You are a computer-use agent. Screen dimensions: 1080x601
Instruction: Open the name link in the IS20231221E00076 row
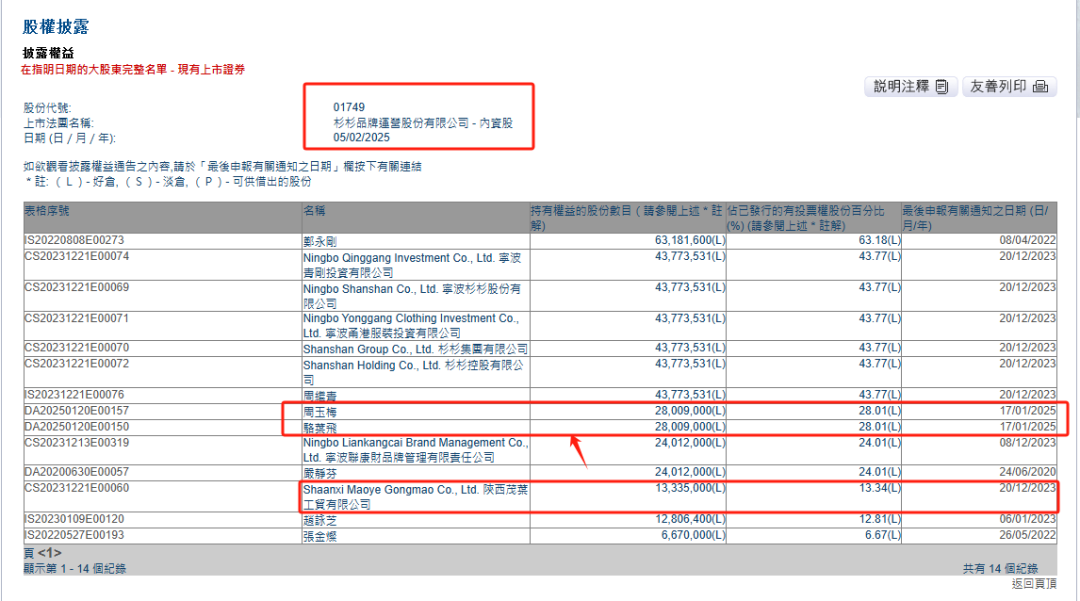point(320,396)
